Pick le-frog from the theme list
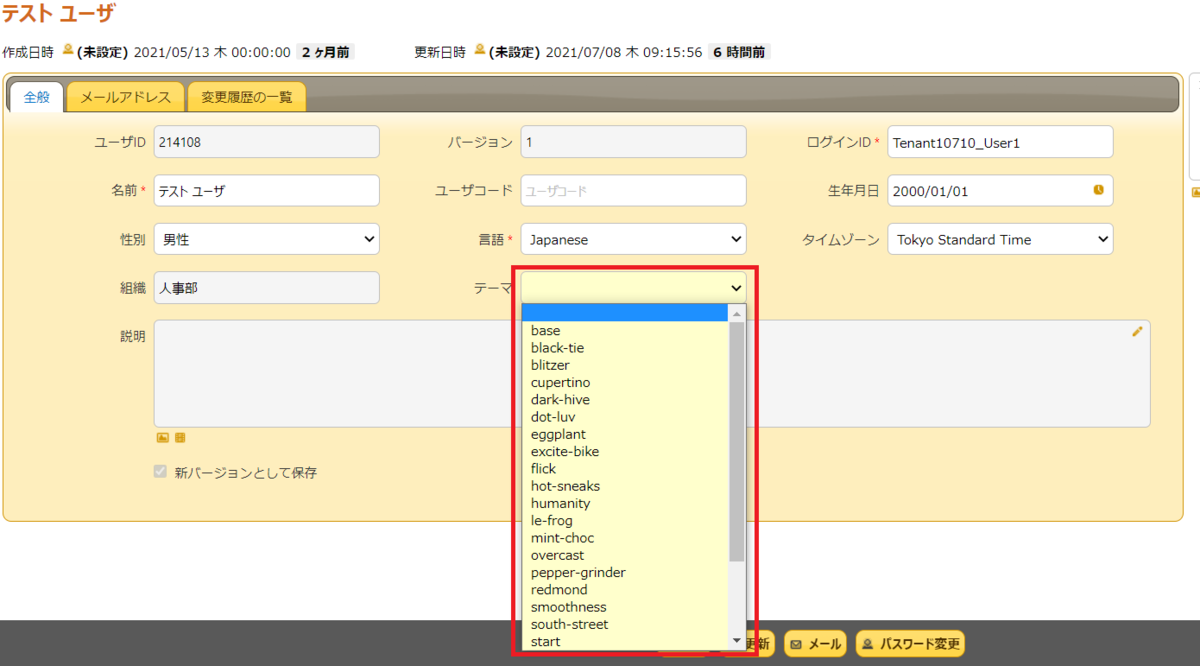The image size is (1200, 666). [626, 520]
